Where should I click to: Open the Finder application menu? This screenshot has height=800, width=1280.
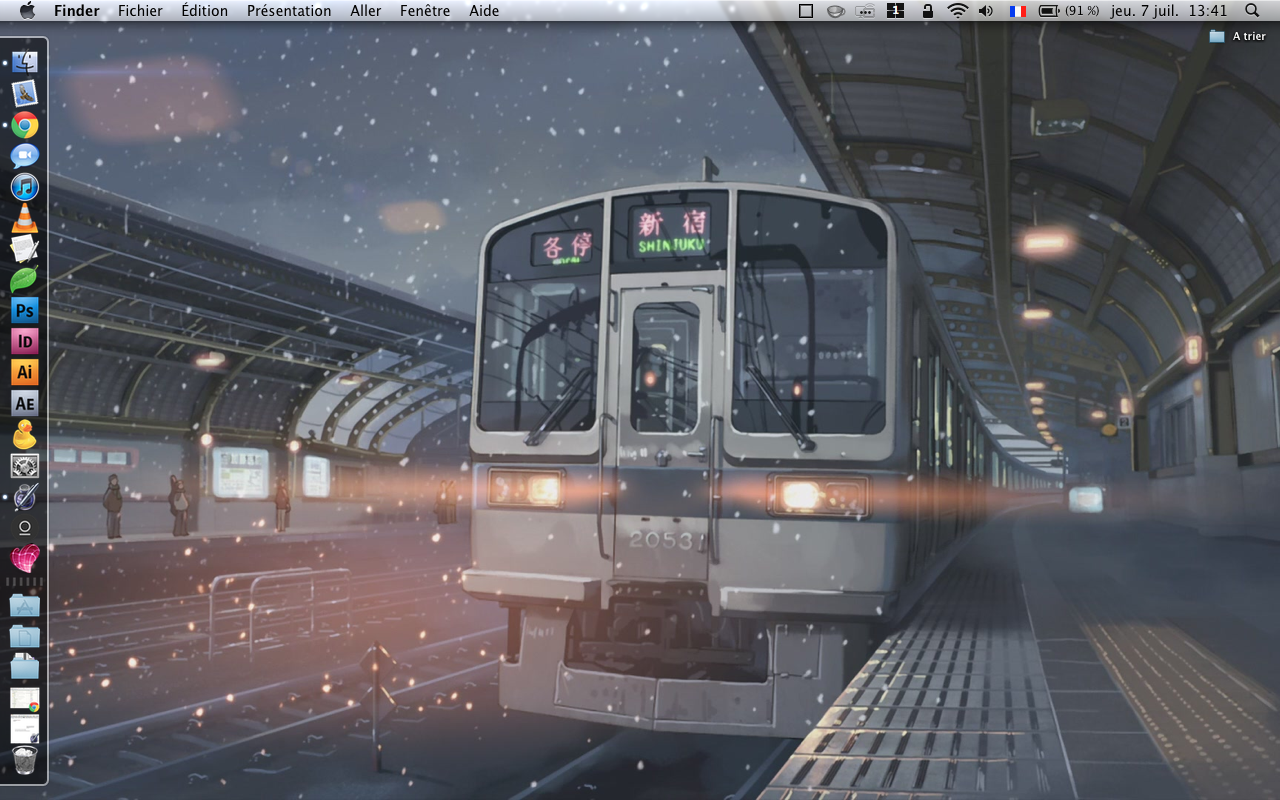coord(77,11)
